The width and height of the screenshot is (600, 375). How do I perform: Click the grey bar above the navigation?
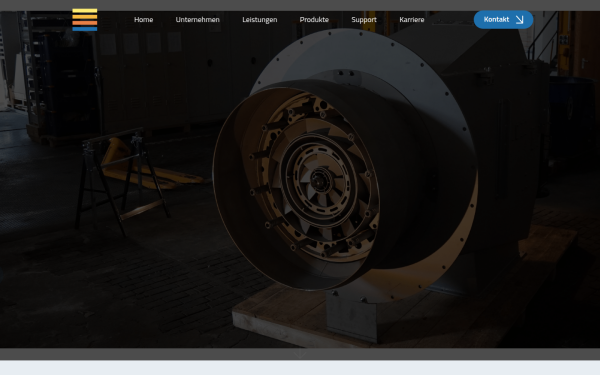[300, 5]
